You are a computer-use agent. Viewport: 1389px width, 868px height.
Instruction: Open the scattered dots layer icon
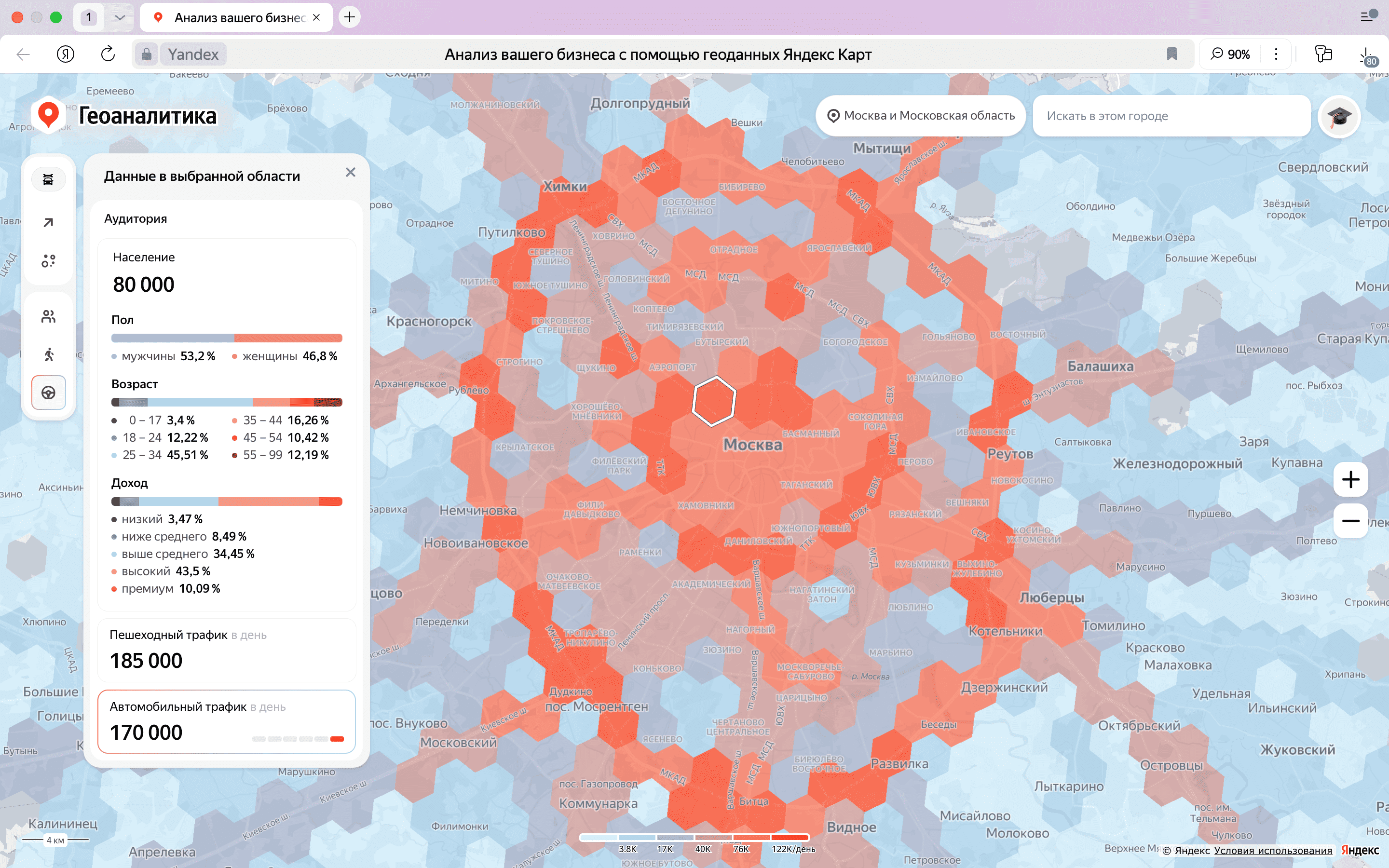48,261
